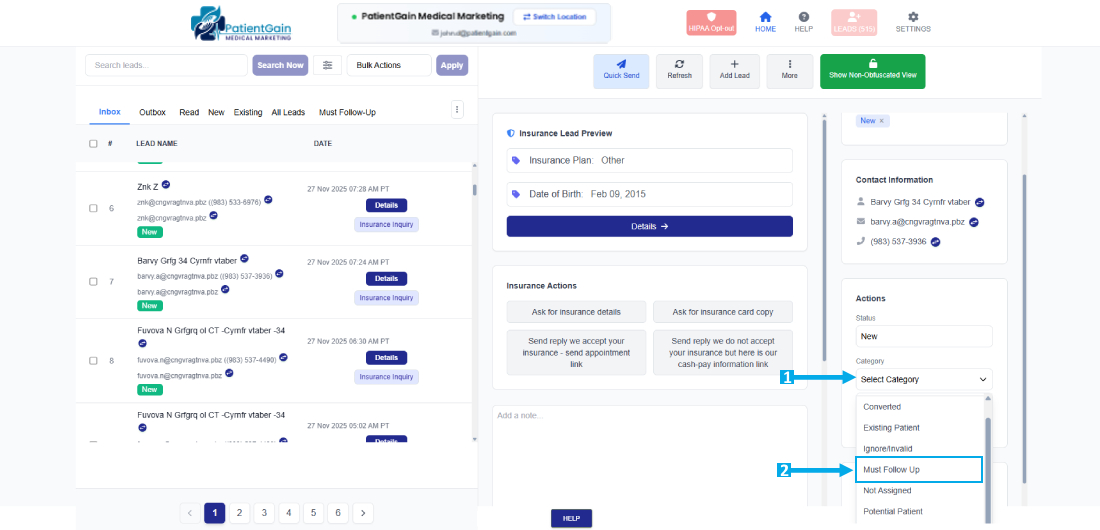Open the More vertical dots menu

[790, 71]
